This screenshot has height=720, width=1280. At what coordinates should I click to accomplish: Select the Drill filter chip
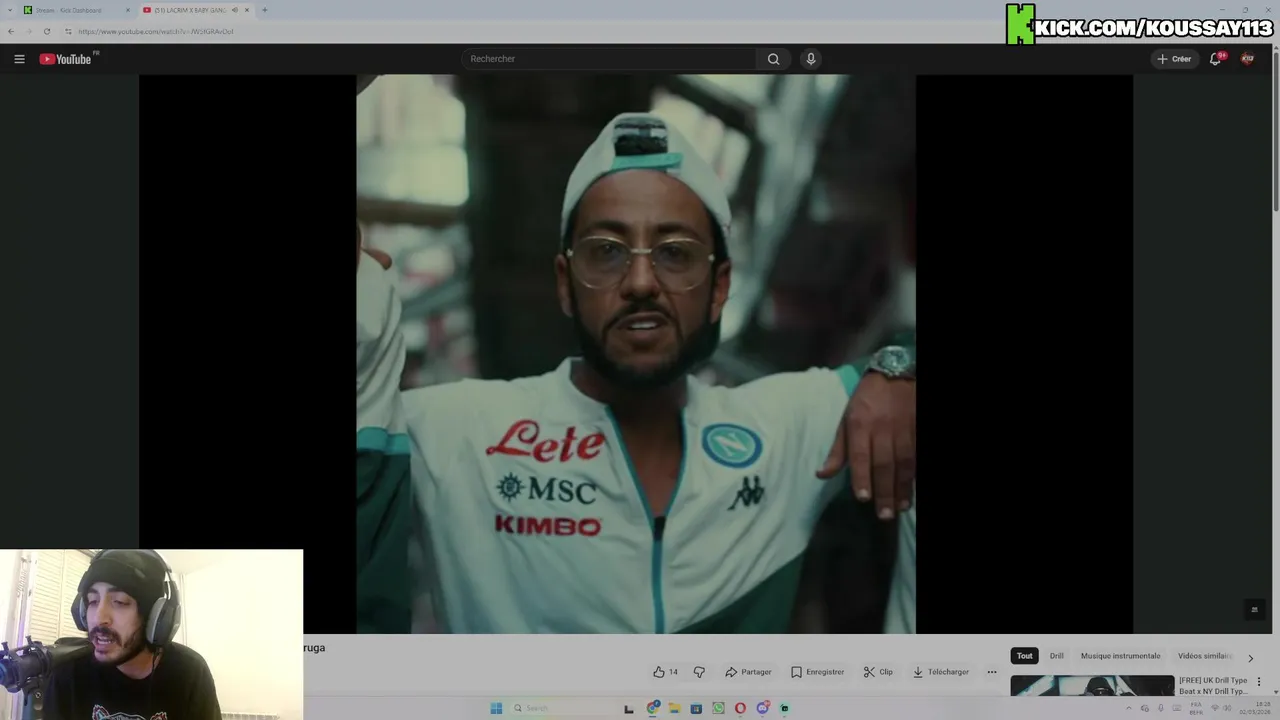(x=1056, y=656)
